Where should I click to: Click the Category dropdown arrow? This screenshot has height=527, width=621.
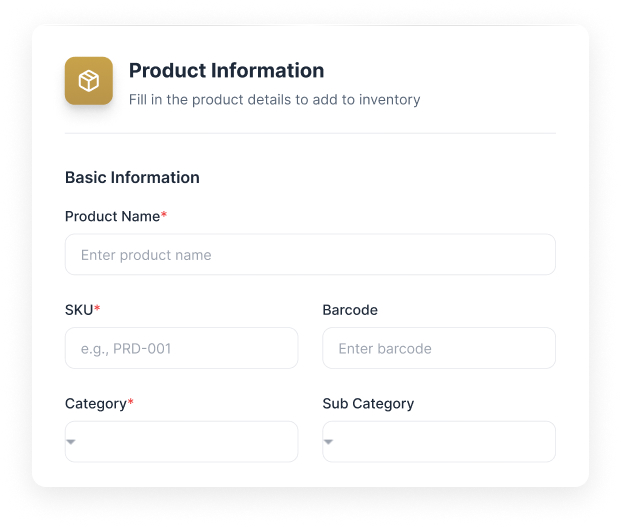[71, 441]
